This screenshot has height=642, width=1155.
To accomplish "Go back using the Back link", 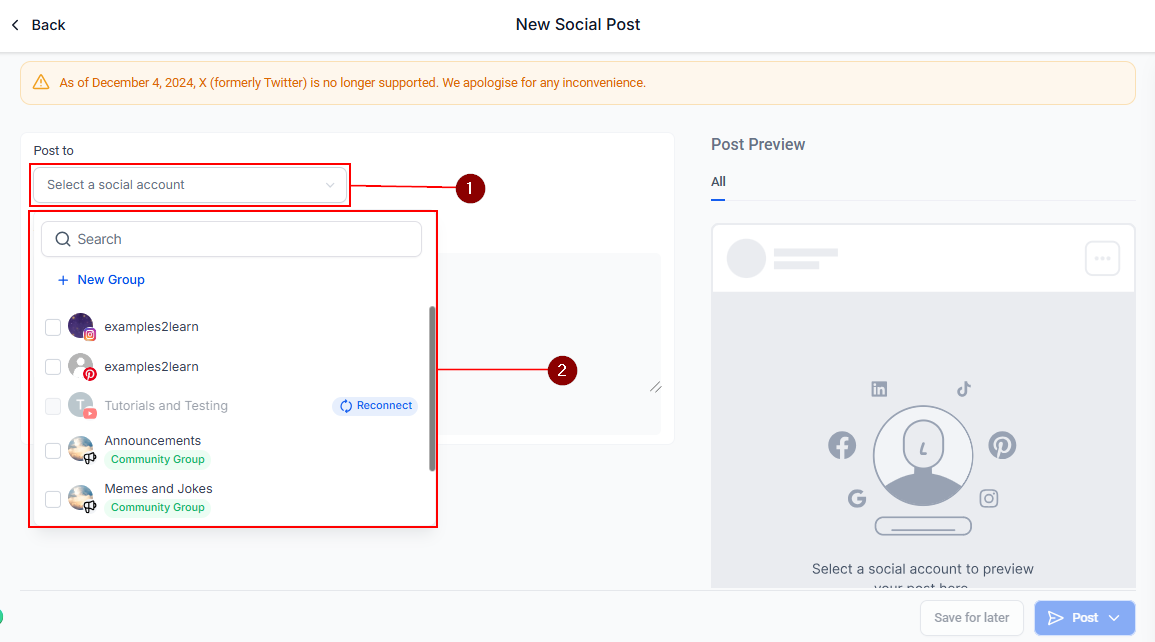I will [x=48, y=25].
